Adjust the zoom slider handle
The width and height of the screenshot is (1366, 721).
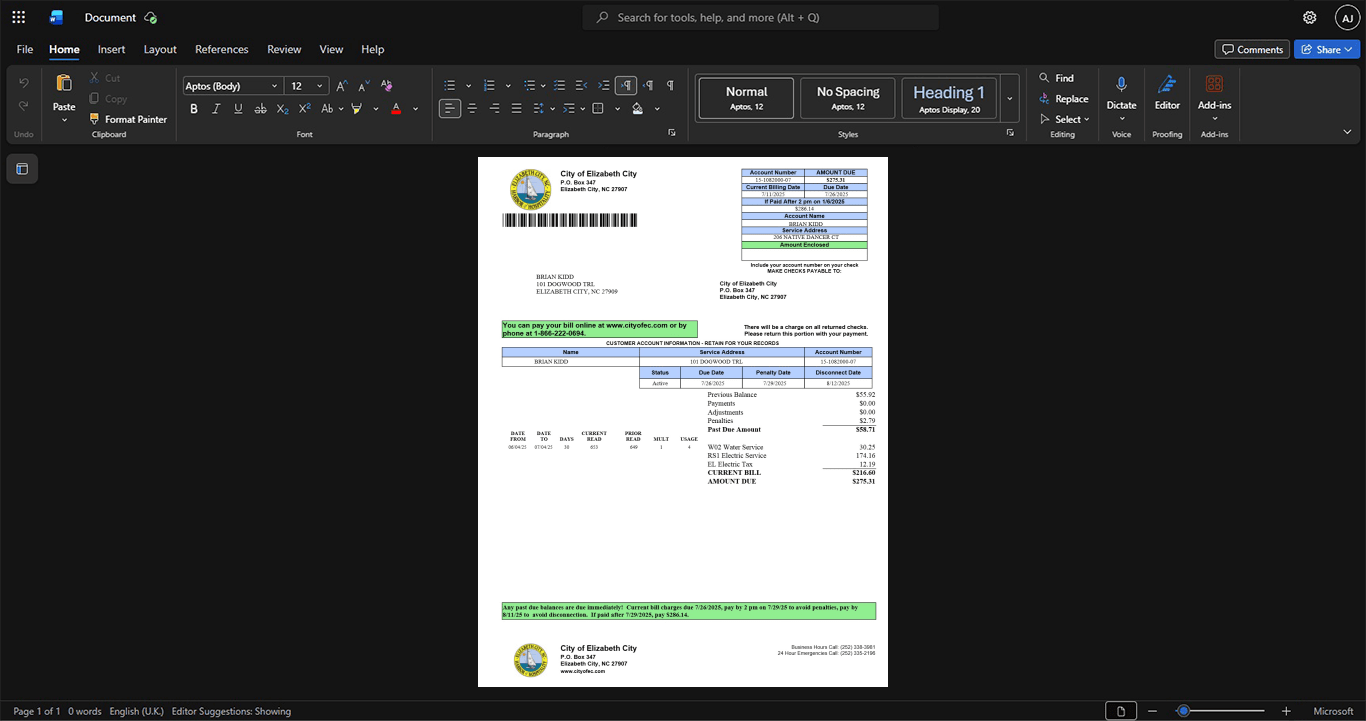point(1183,711)
